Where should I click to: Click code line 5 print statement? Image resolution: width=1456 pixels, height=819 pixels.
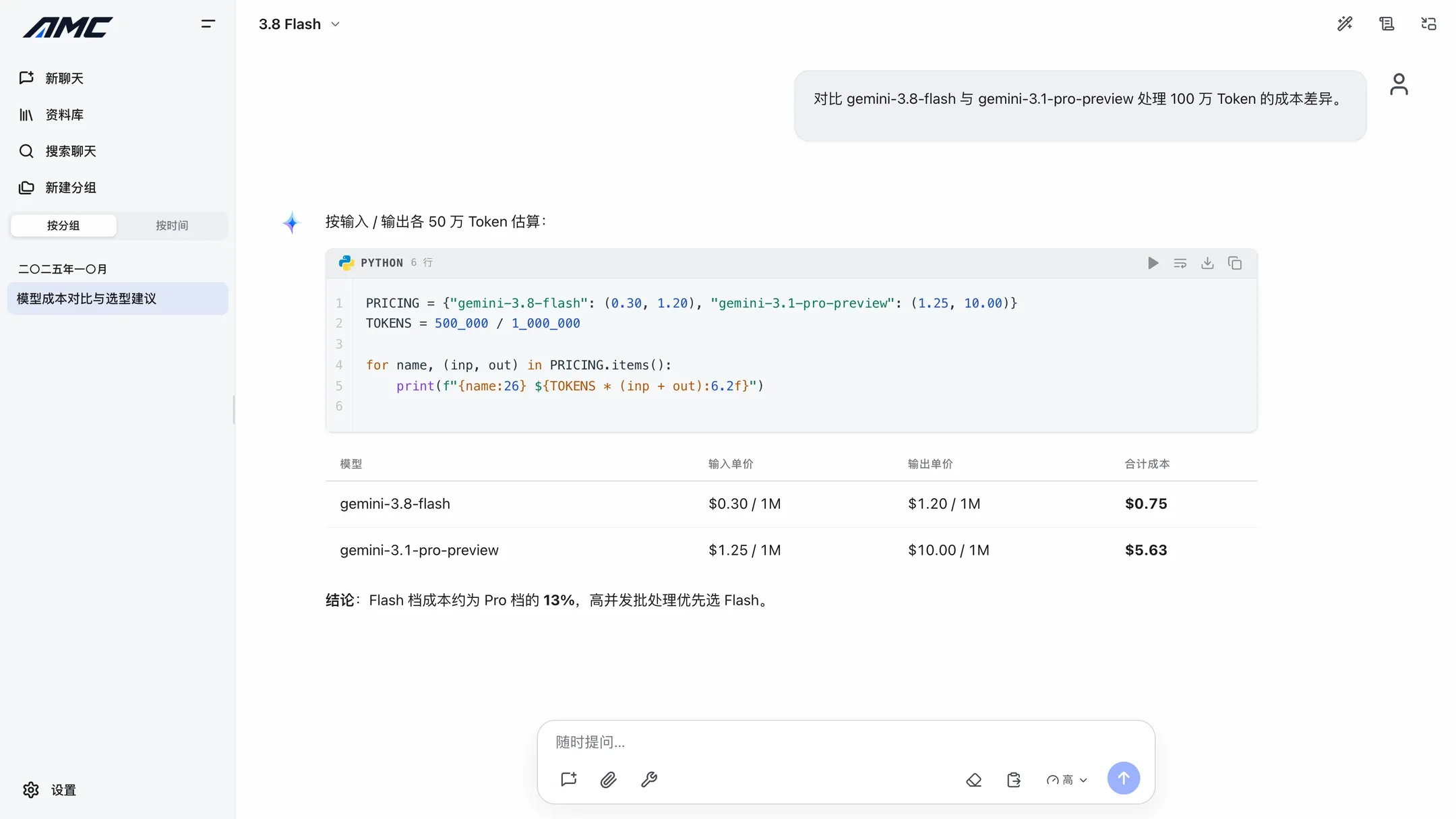(x=580, y=386)
